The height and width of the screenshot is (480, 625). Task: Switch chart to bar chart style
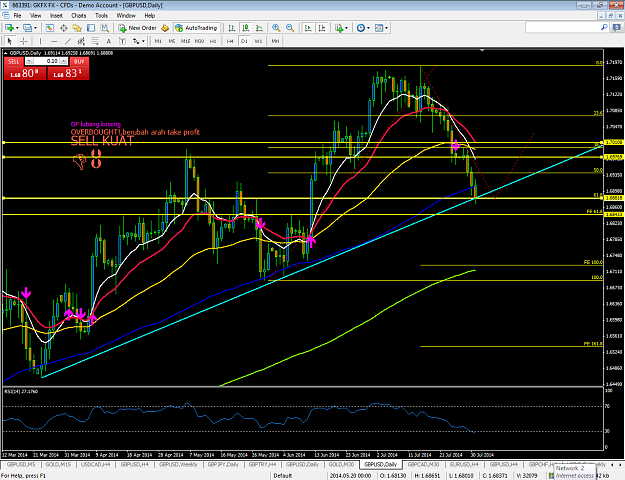tap(232, 28)
